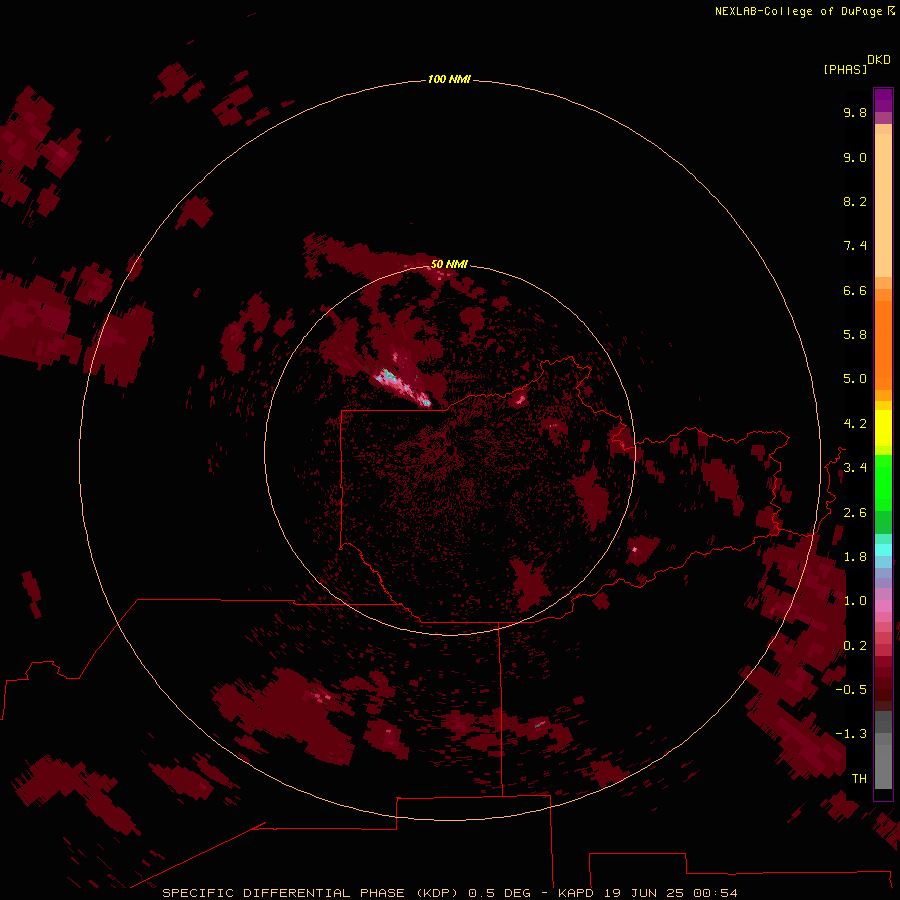The height and width of the screenshot is (900, 900).
Task: Click the TH threshold label on scale
Action: coord(859,779)
